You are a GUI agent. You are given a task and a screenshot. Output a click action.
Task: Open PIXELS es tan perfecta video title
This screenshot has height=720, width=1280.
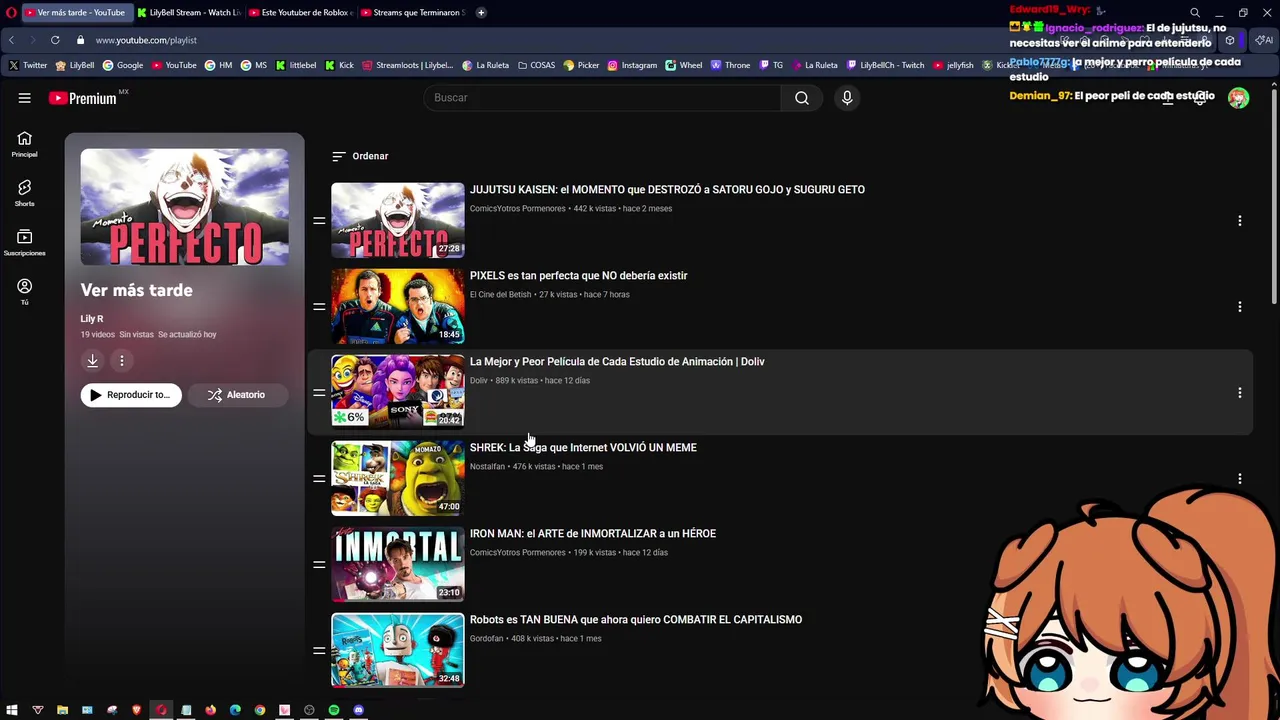coord(578,276)
